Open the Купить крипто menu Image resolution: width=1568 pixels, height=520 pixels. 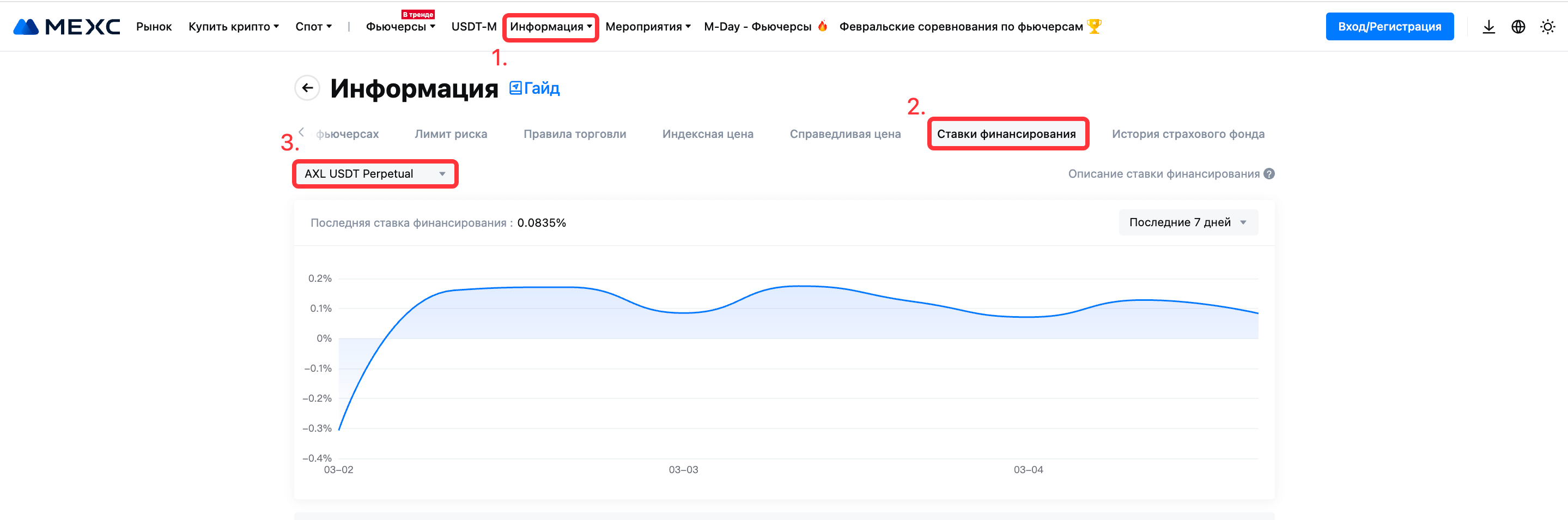(x=233, y=27)
